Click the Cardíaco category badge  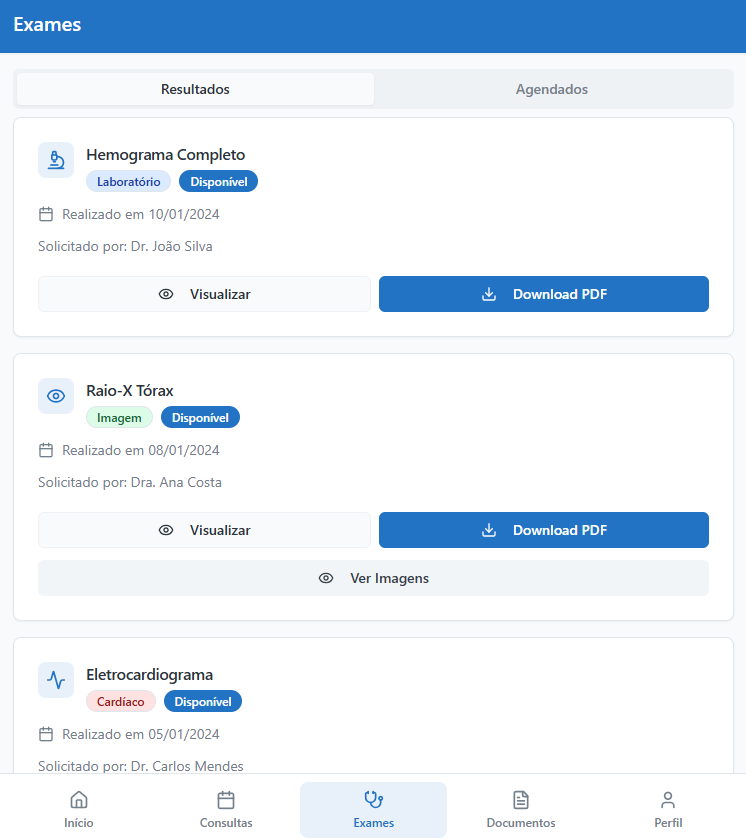pos(121,702)
